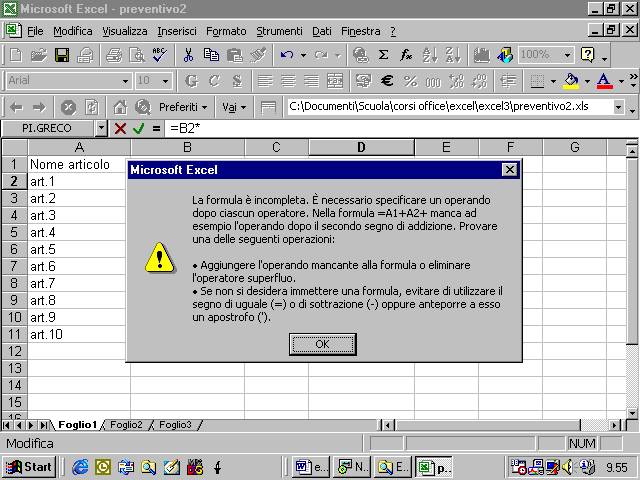640x480 pixels.
Task: Select row 12 header
Action: pos(15,351)
